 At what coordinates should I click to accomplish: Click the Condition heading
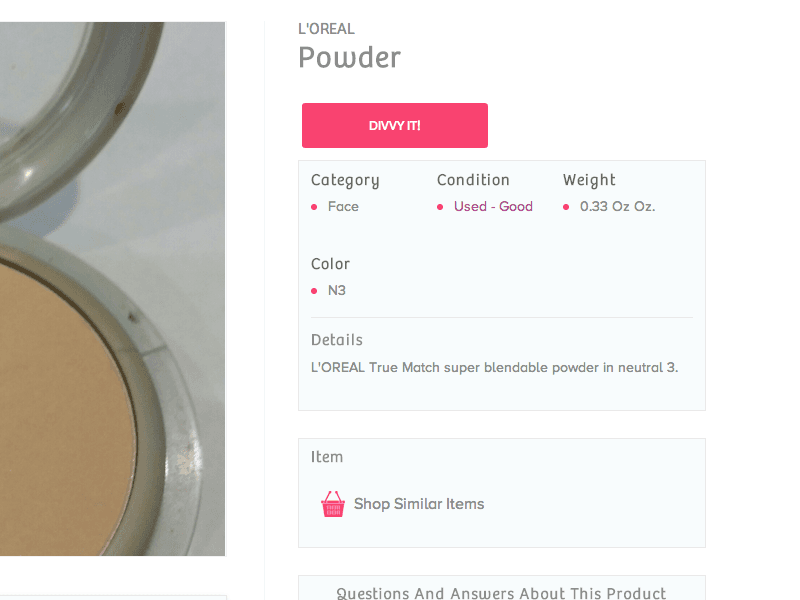(473, 180)
